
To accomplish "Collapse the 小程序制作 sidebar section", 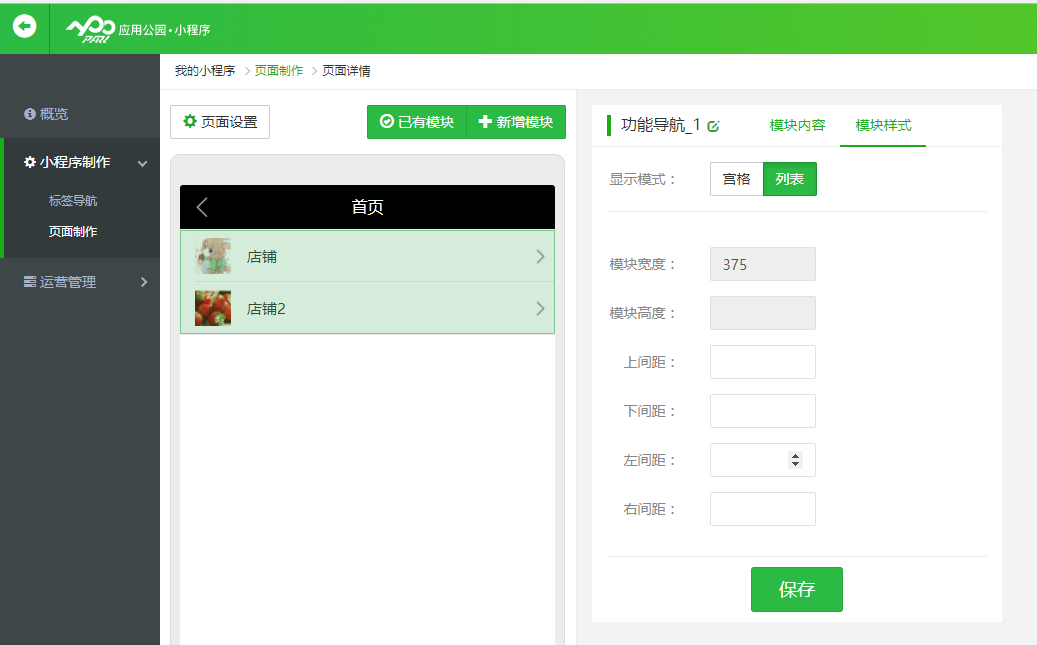I will (x=143, y=163).
